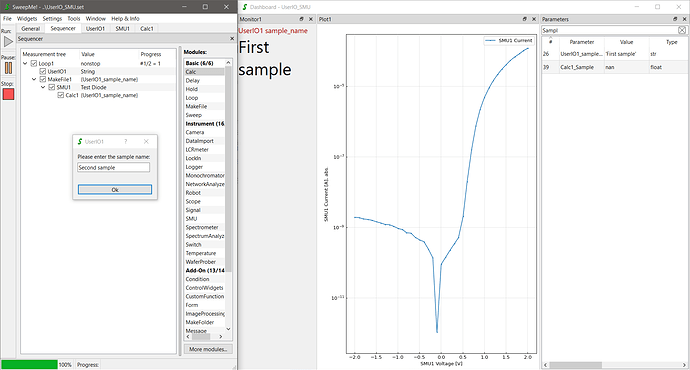Pause the measurement with the Pause icon

click(x=8, y=68)
